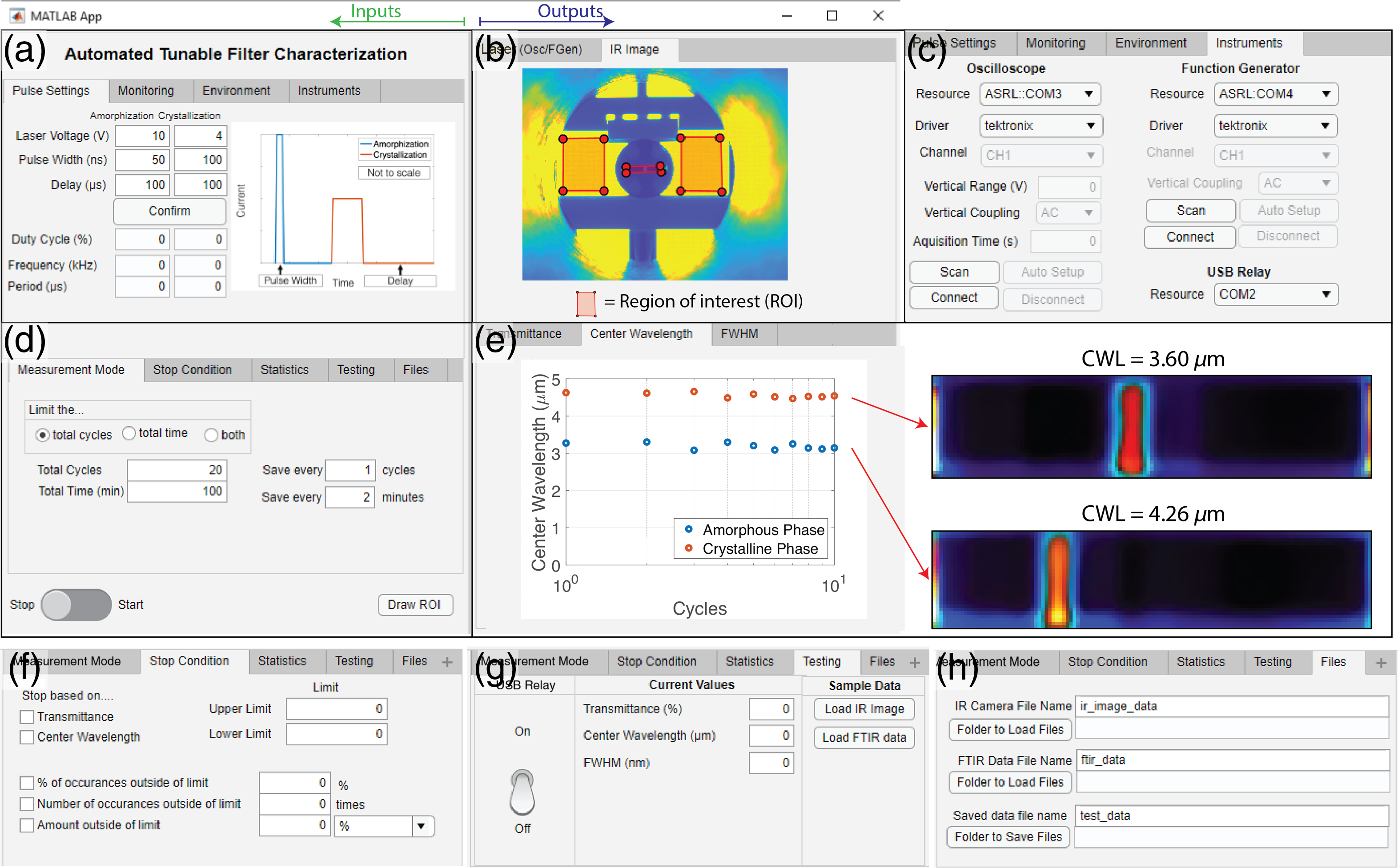Click Function Generator Connect button
The height and width of the screenshot is (868, 1398).
click(1189, 237)
